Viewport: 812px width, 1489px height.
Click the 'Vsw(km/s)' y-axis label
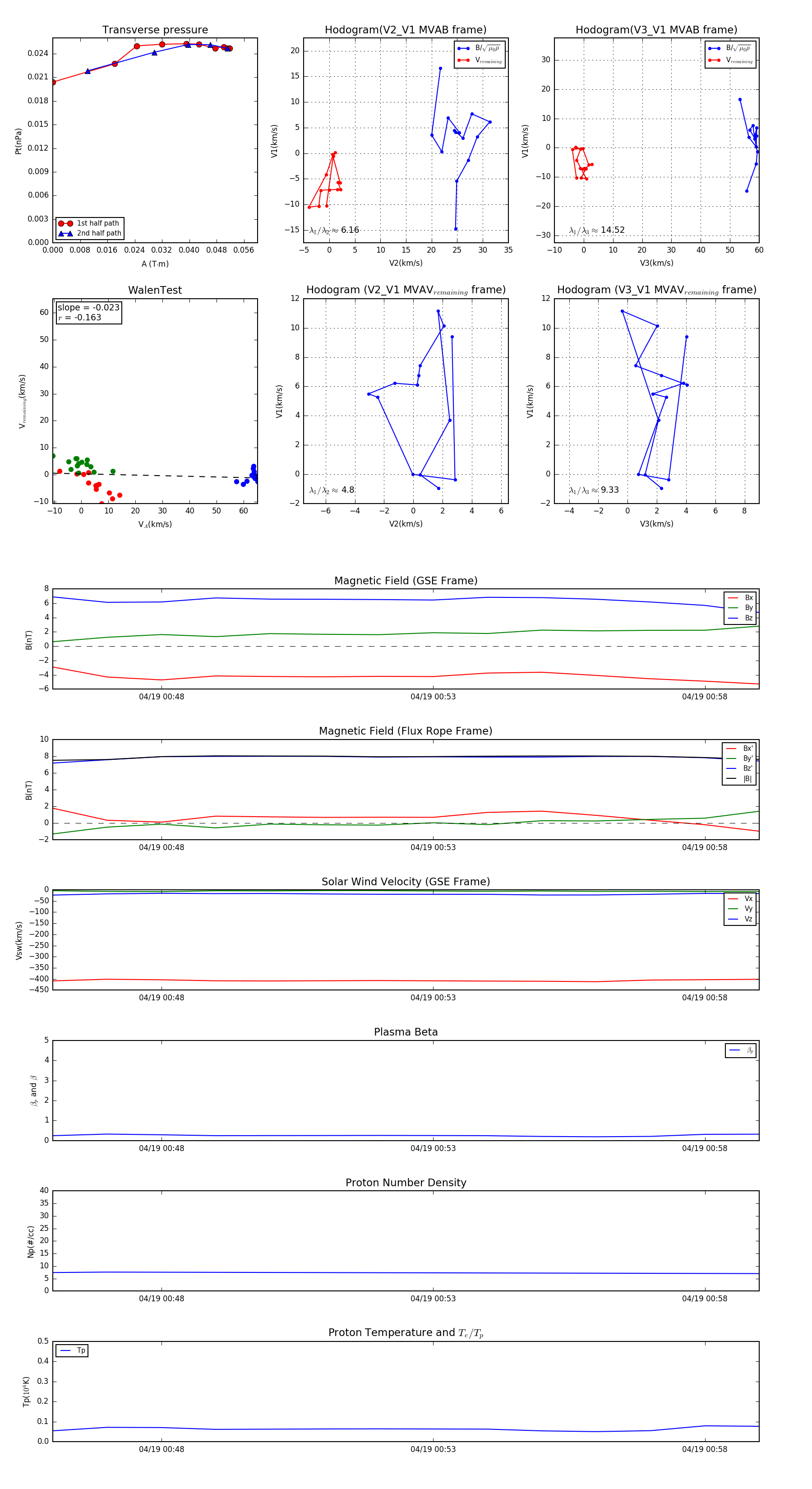pyautogui.click(x=18, y=940)
